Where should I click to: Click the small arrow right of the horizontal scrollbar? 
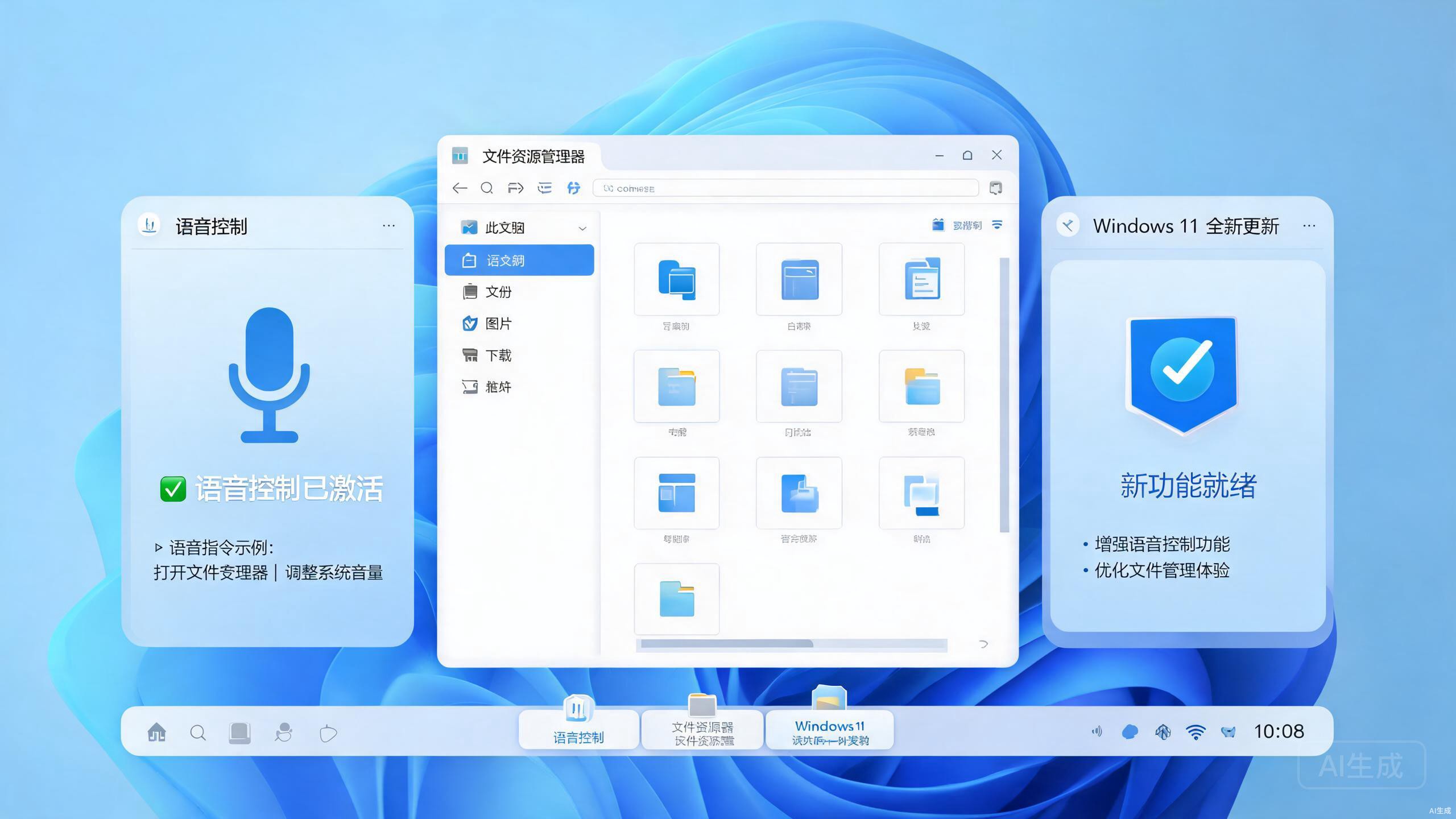(983, 644)
